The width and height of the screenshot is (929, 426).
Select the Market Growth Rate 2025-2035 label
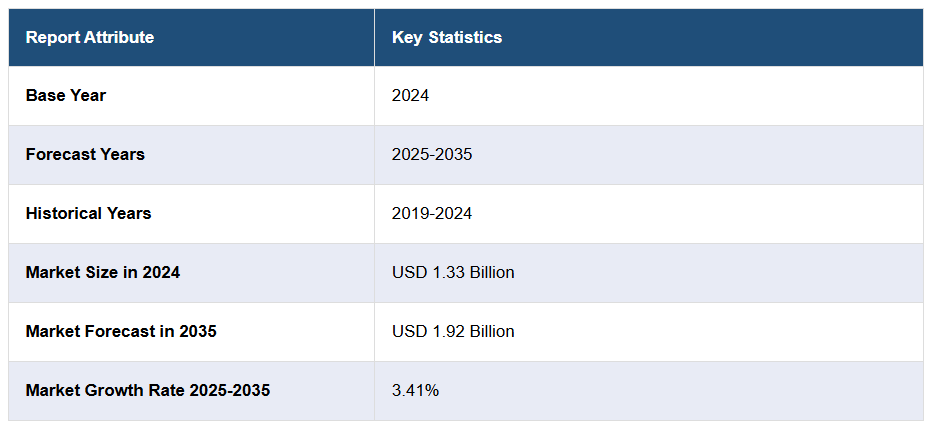[x=148, y=390]
